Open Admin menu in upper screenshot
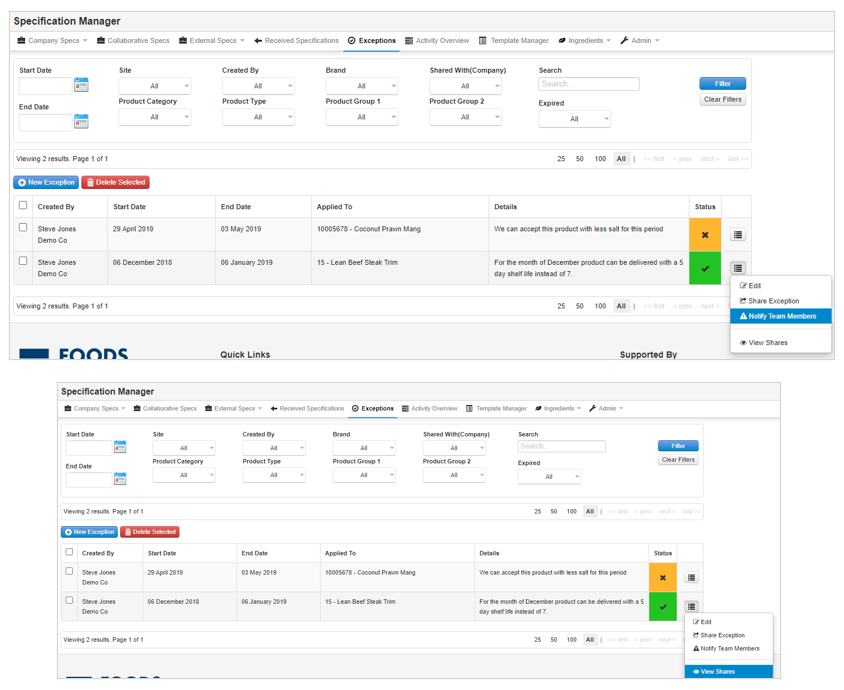Screen dimensions: 844x690 pyautogui.click(x=639, y=41)
